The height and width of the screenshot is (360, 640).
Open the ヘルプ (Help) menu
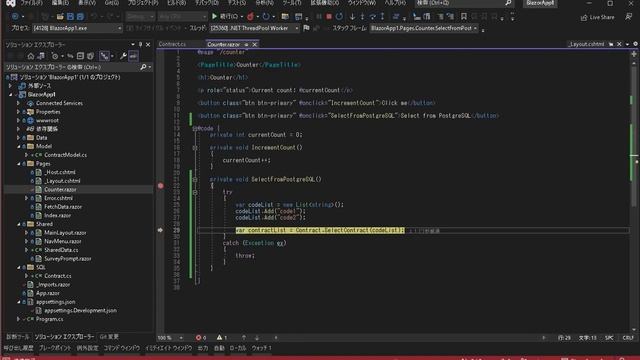tap(395, 3)
